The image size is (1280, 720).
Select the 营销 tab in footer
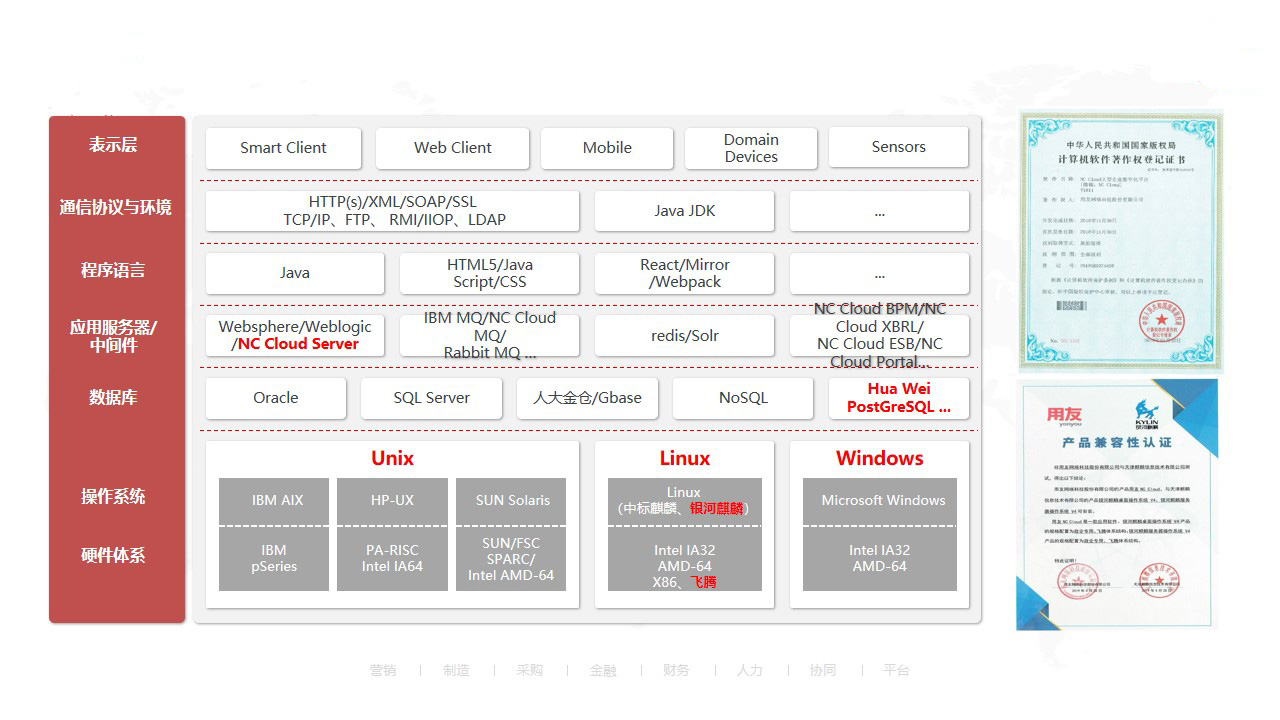(383, 670)
